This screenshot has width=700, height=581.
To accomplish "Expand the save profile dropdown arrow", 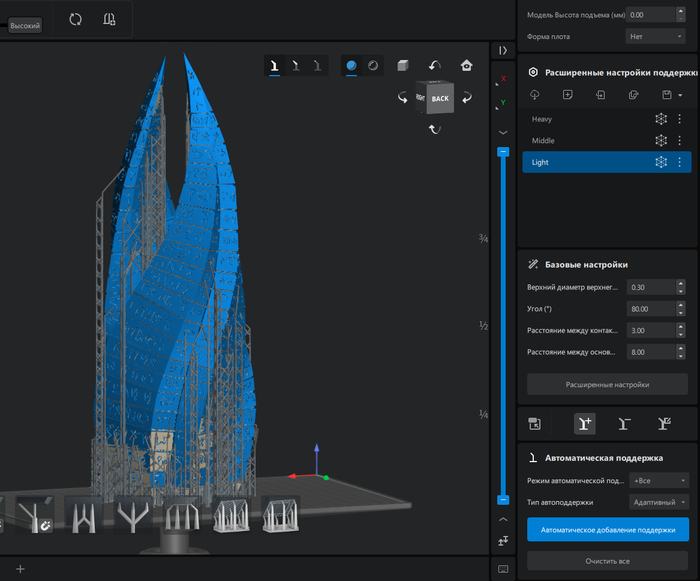I will [680, 96].
